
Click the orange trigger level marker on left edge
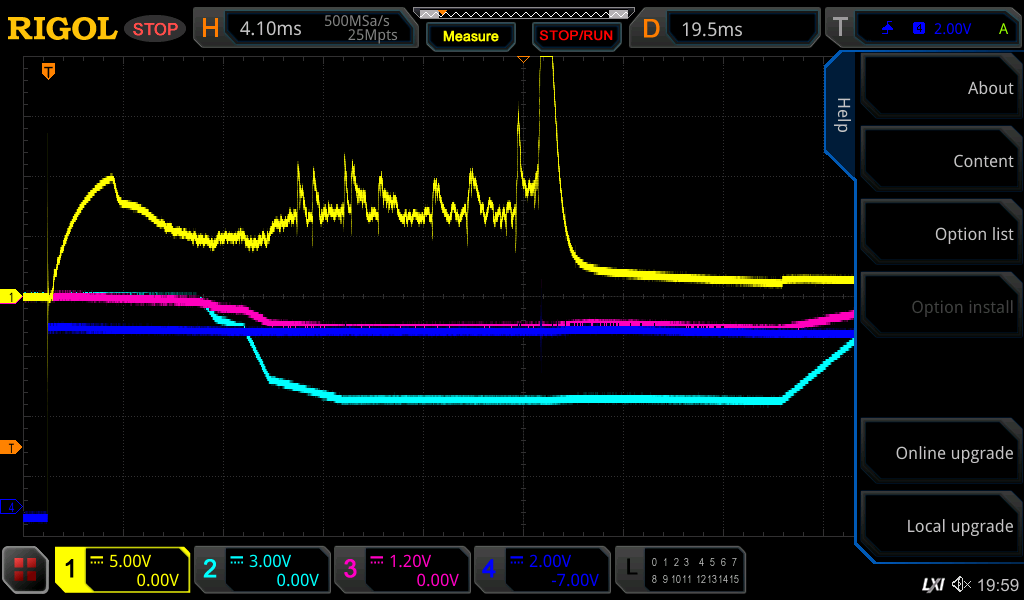[13, 447]
